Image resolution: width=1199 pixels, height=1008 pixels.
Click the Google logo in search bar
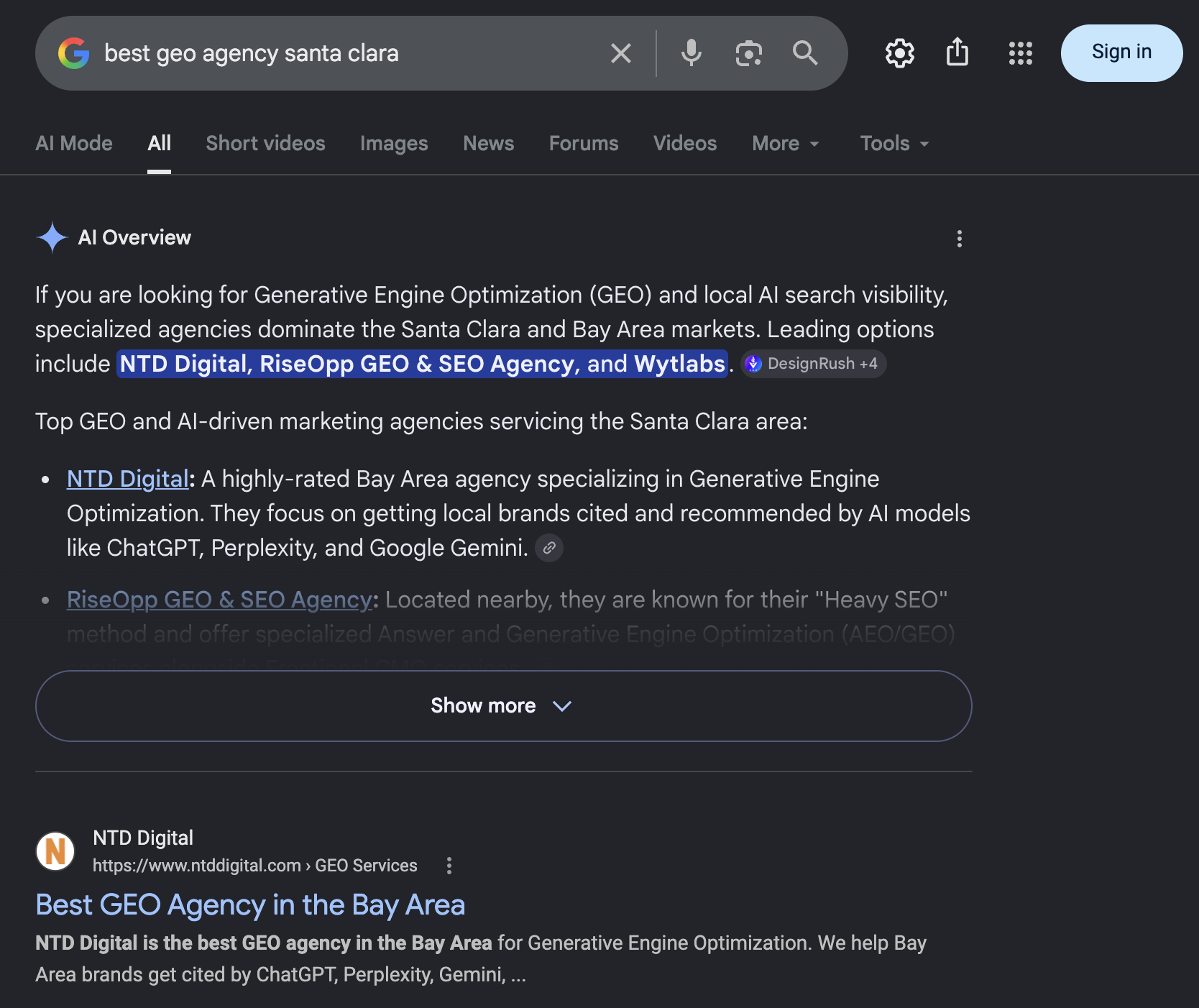[73, 53]
